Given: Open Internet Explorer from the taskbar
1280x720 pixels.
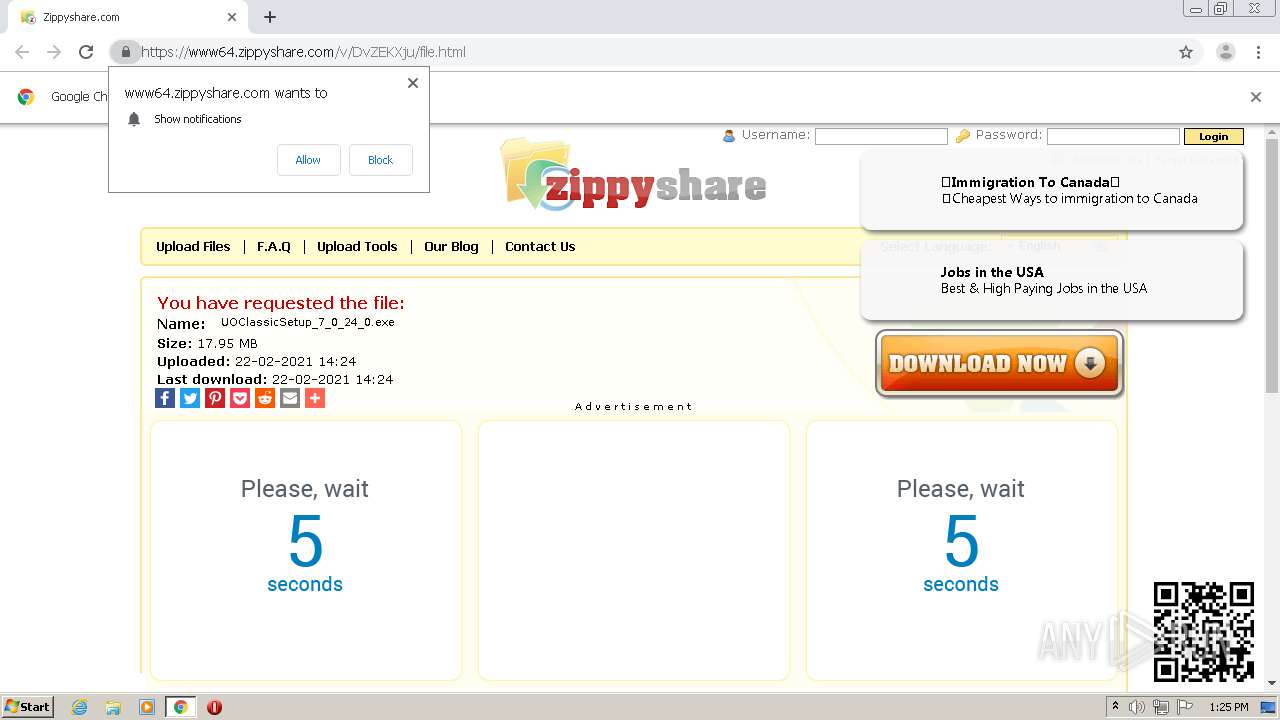Looking at the screenshot, I should pyautogui.click(x=80, y=707).
